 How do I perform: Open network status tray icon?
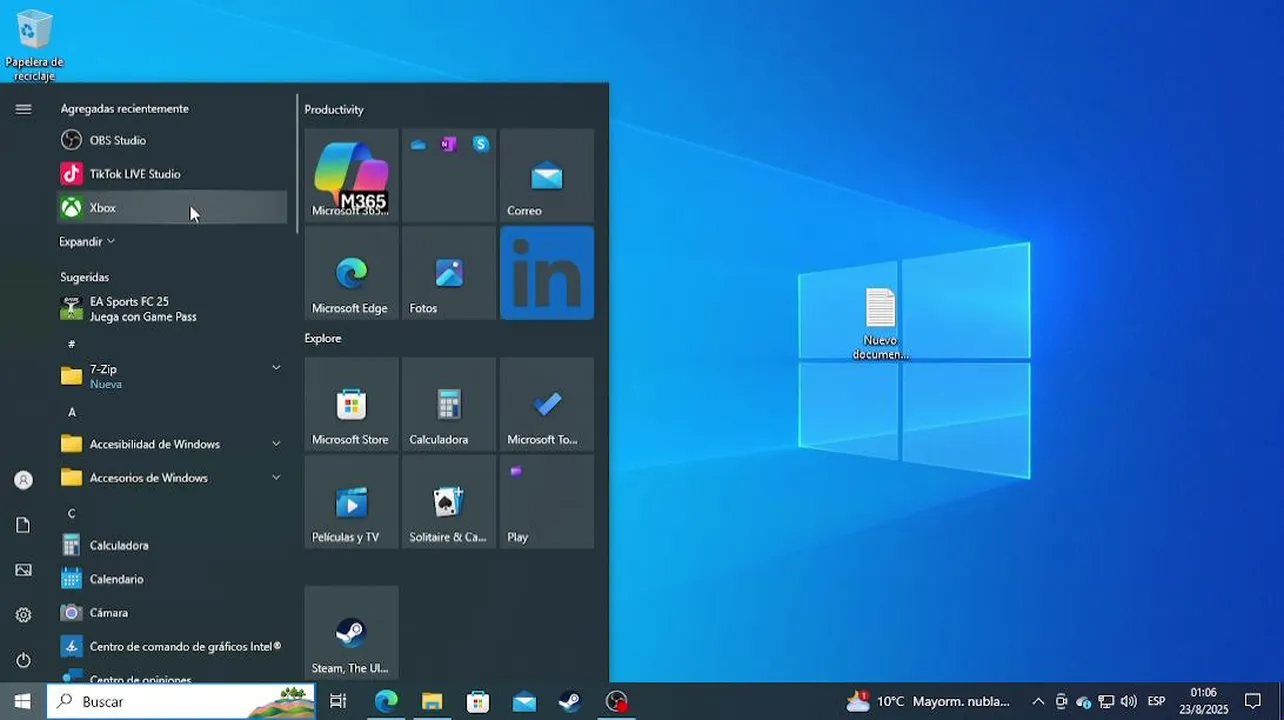(x=1106, y=702)
